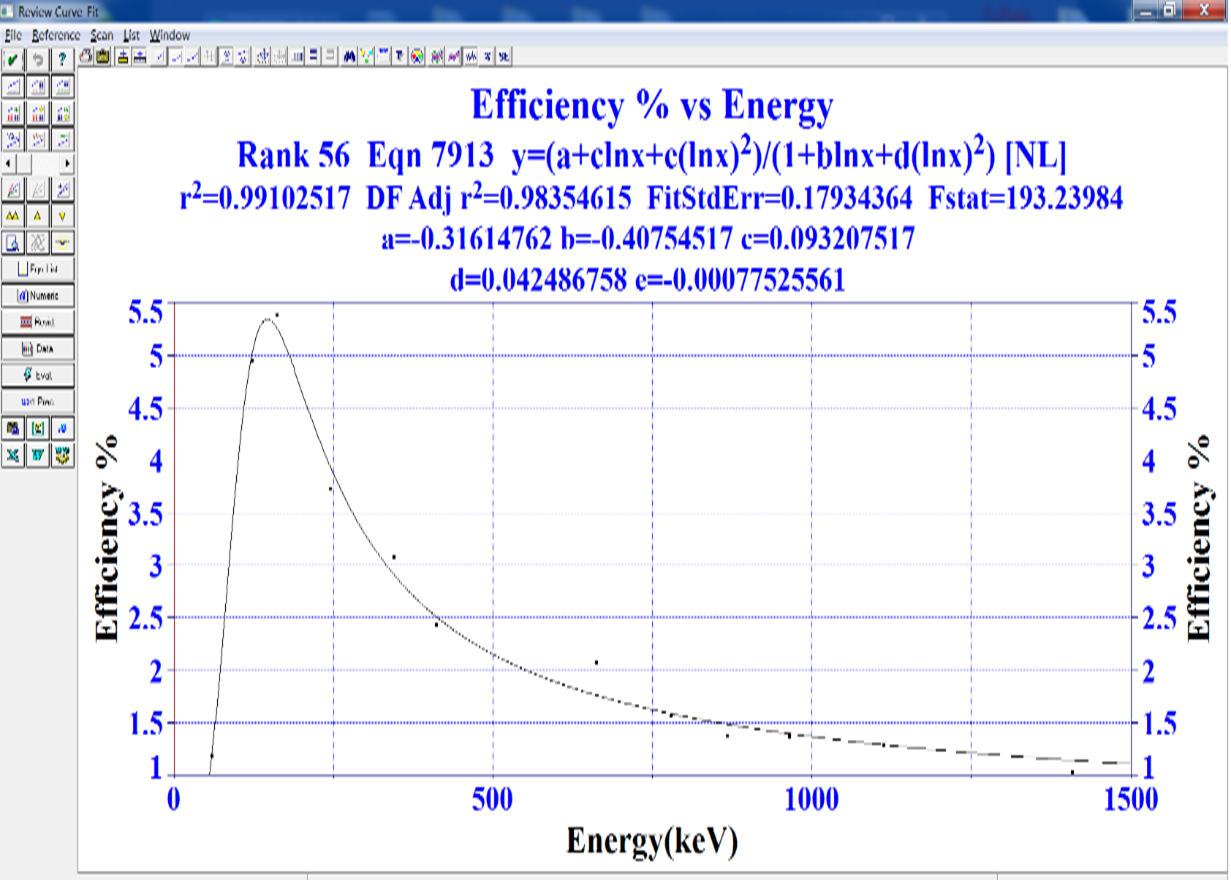1231x880 pixels.
Task: Open the Reference menu
Action: coord(55,35)
